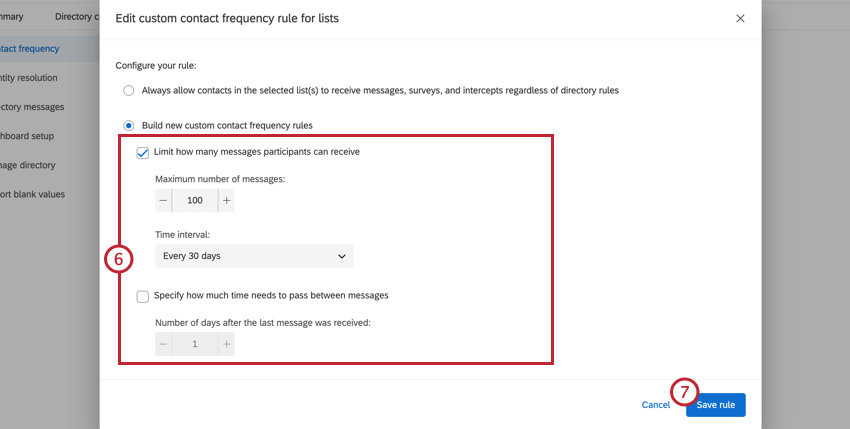Uncheck Limit how many messages participants can receive
The image size is (850, 429).
pos(143,152)
